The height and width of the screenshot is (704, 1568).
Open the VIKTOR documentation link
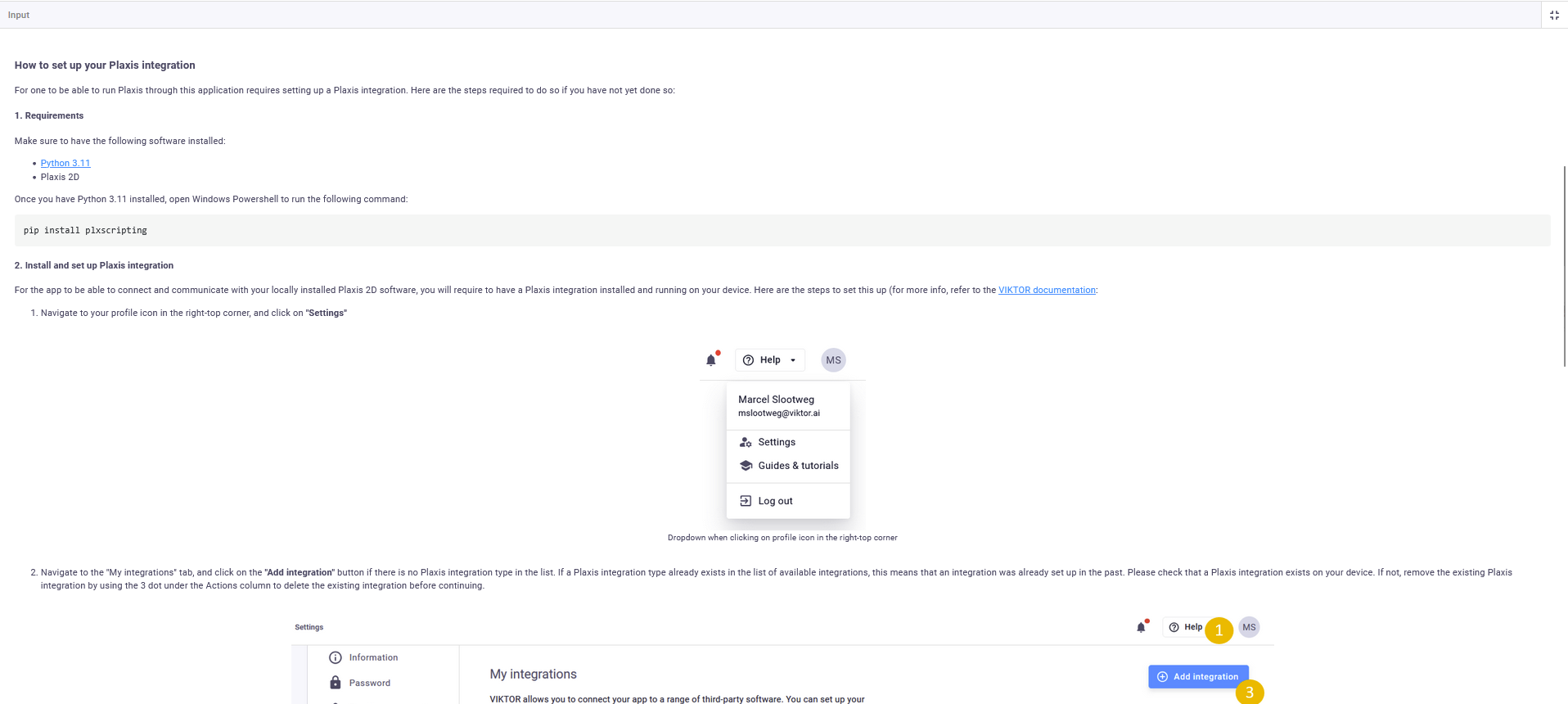(x=1047, y=291)
